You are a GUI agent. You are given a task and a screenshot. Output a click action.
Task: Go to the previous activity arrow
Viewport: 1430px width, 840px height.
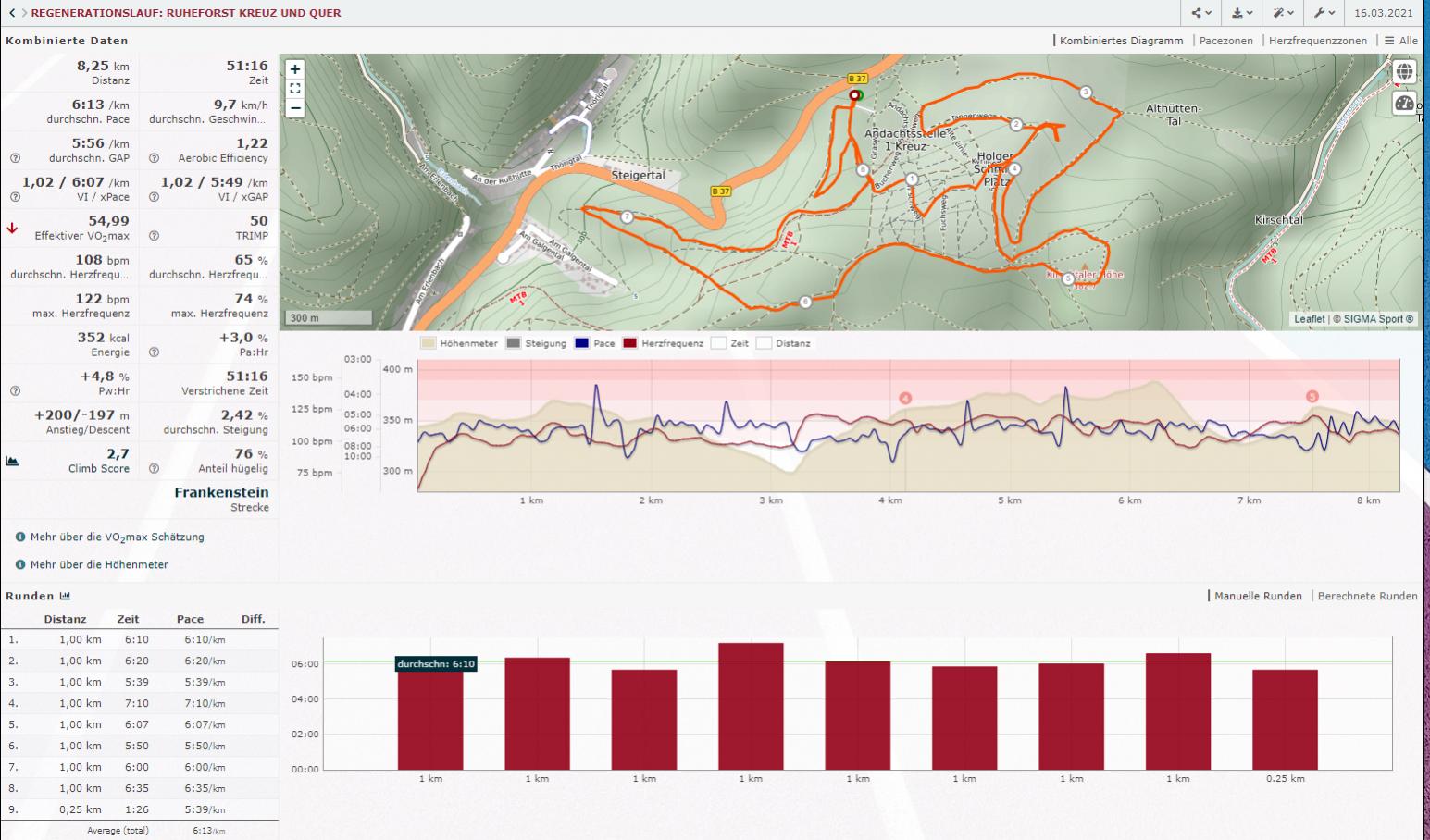click(x=12, y=13)
